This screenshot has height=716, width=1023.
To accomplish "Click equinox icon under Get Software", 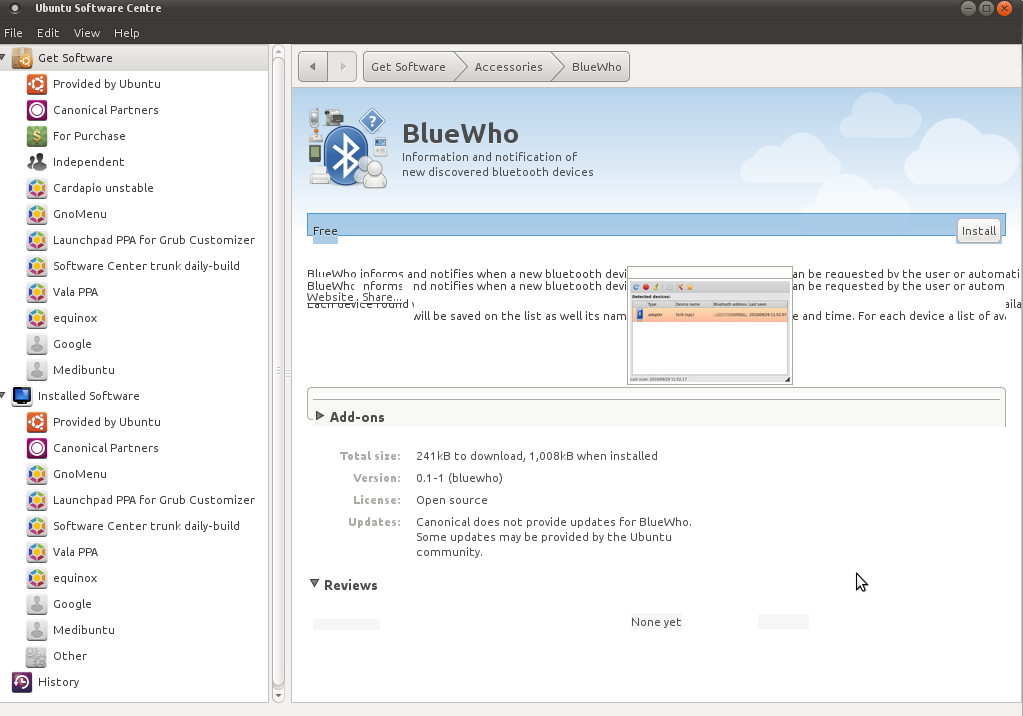I will (x=37, y=318).
